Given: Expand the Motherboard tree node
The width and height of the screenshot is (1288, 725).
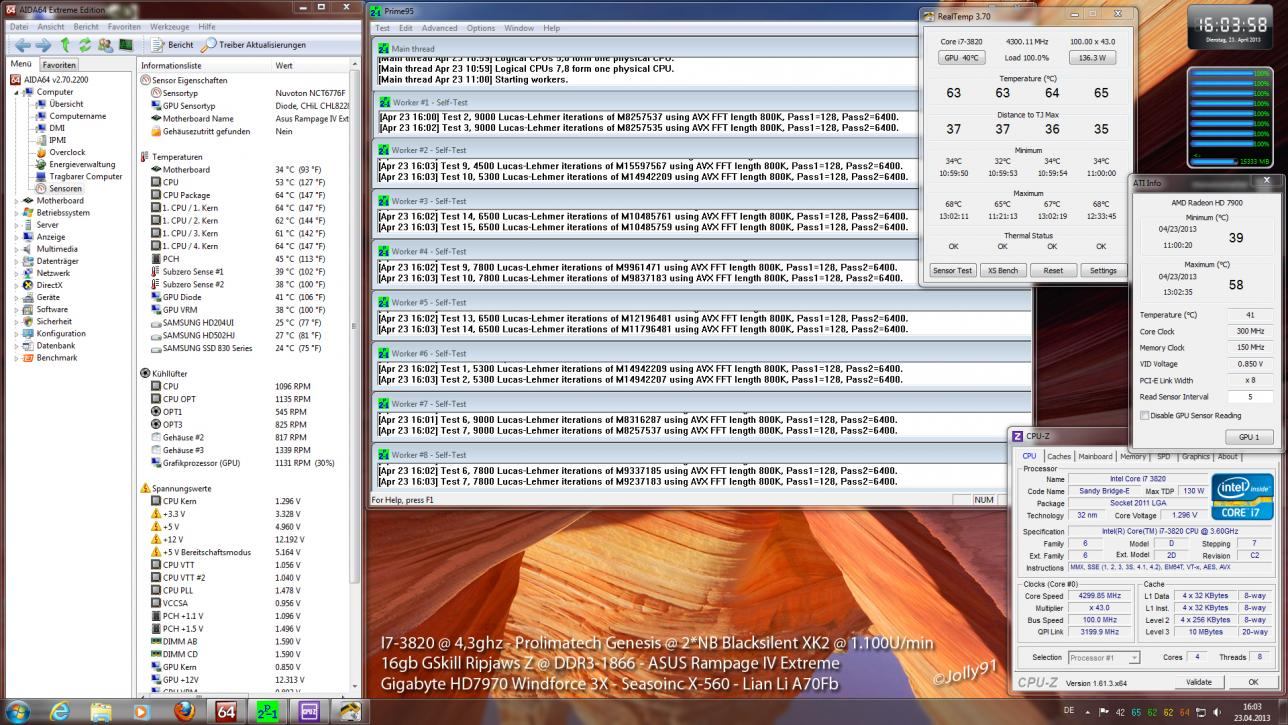Looking at the screenshot, I should (x=16, y=200).
